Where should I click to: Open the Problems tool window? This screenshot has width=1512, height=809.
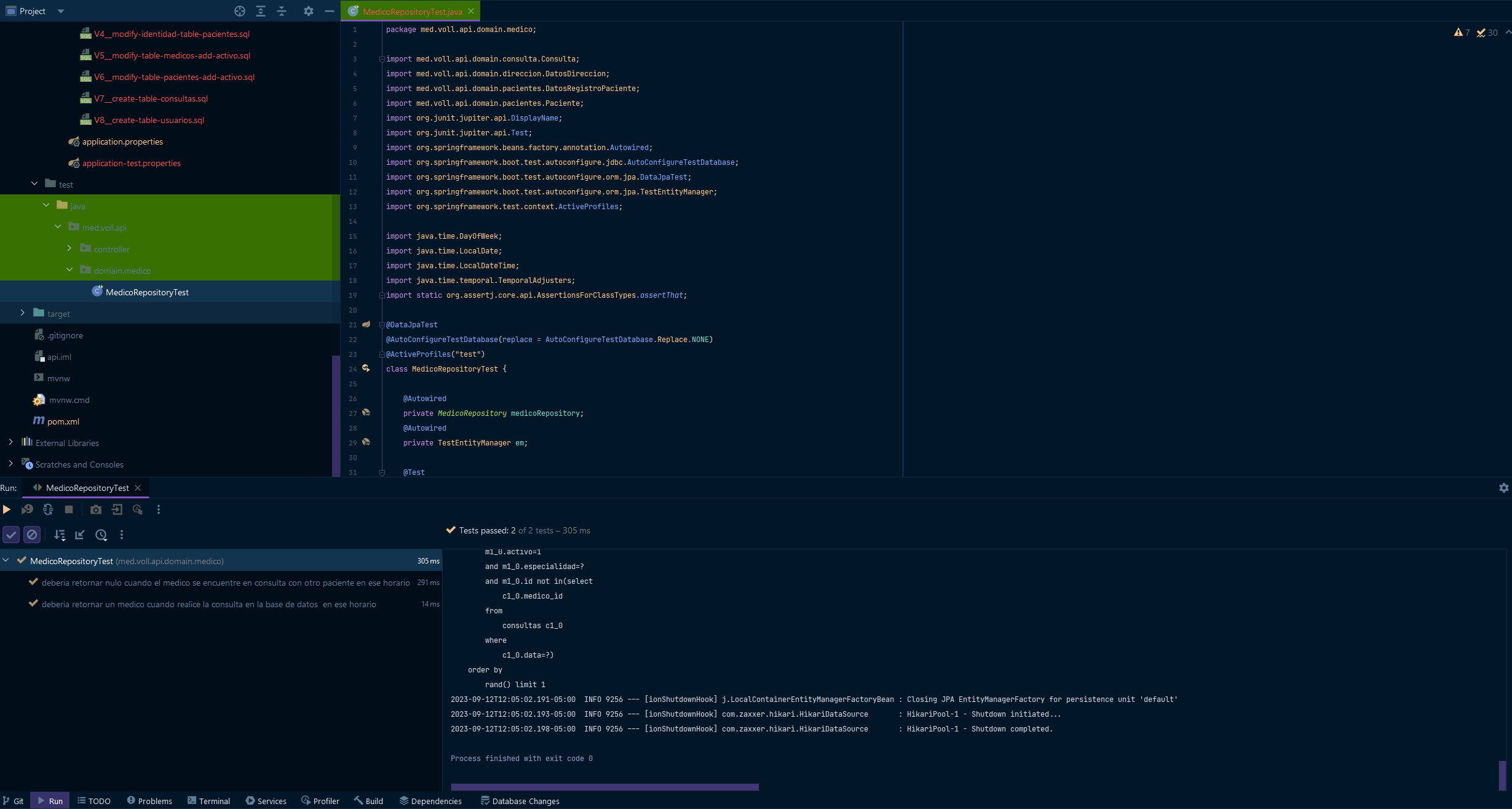point(149,801)
